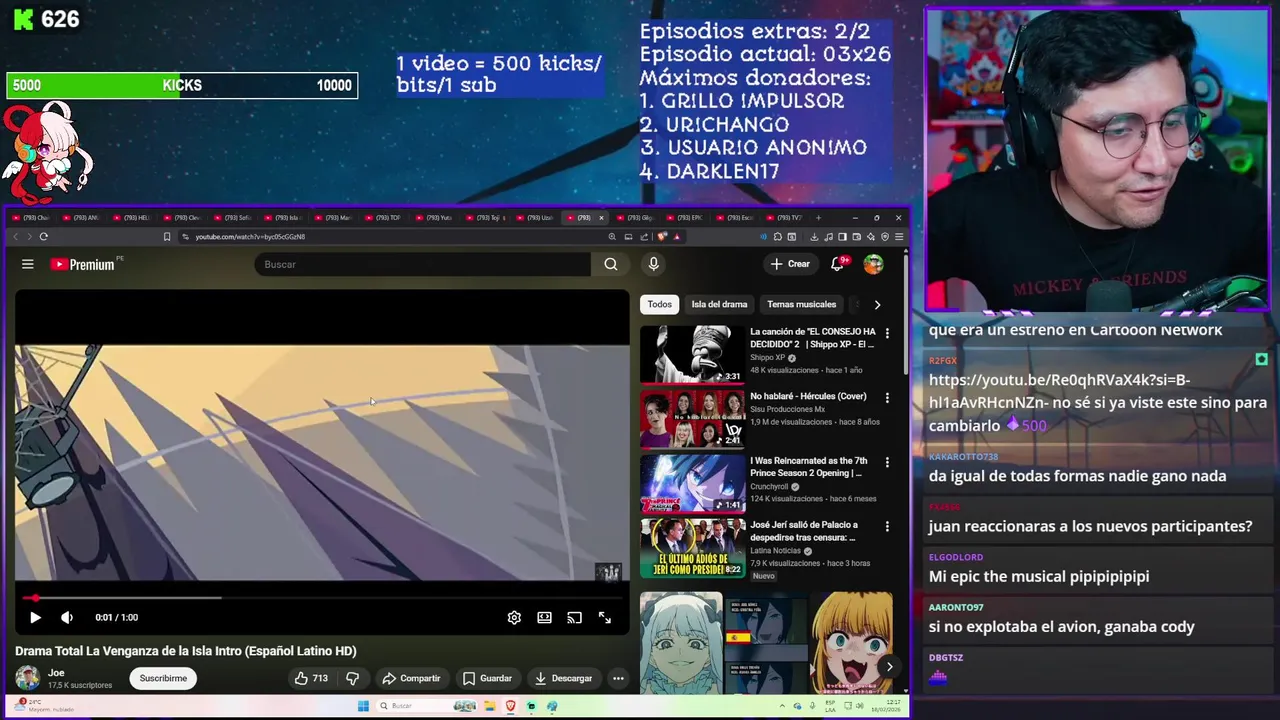The image size is (1280, 720).
Task: Click the YouTube search magnifier button
Action: [x=611, y=264]
